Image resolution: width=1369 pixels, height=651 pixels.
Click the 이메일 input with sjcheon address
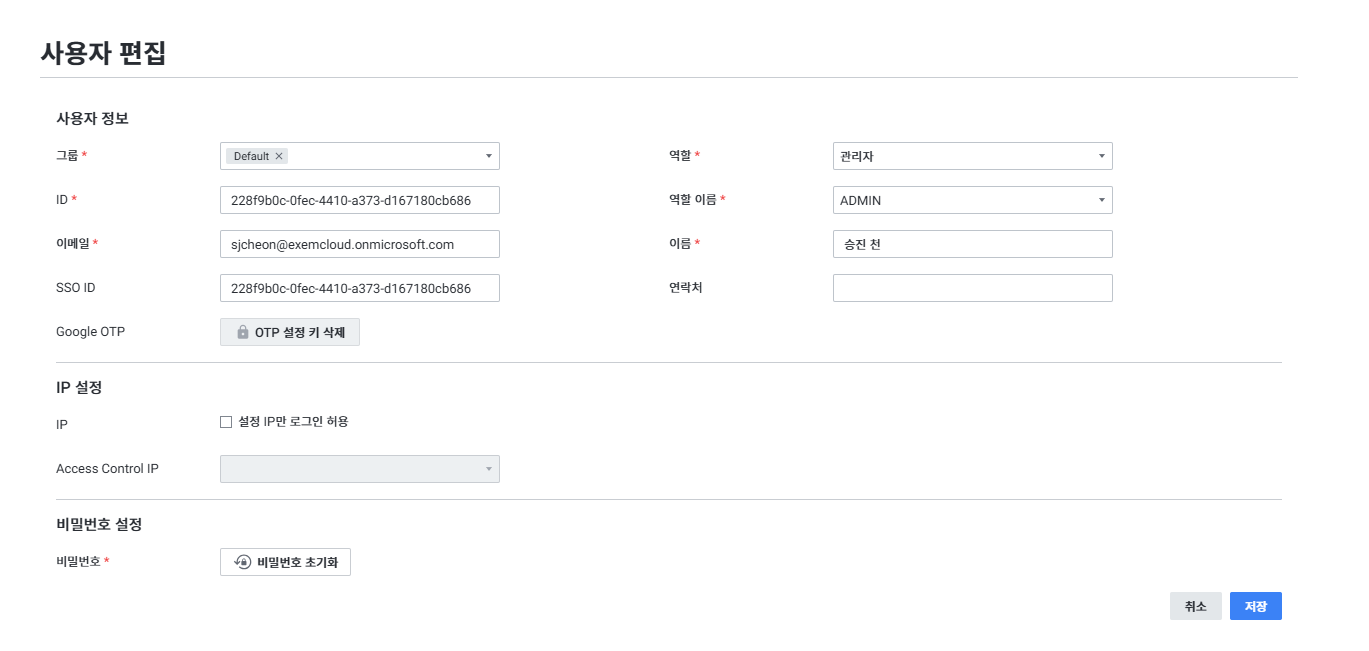tap(359, 244)
